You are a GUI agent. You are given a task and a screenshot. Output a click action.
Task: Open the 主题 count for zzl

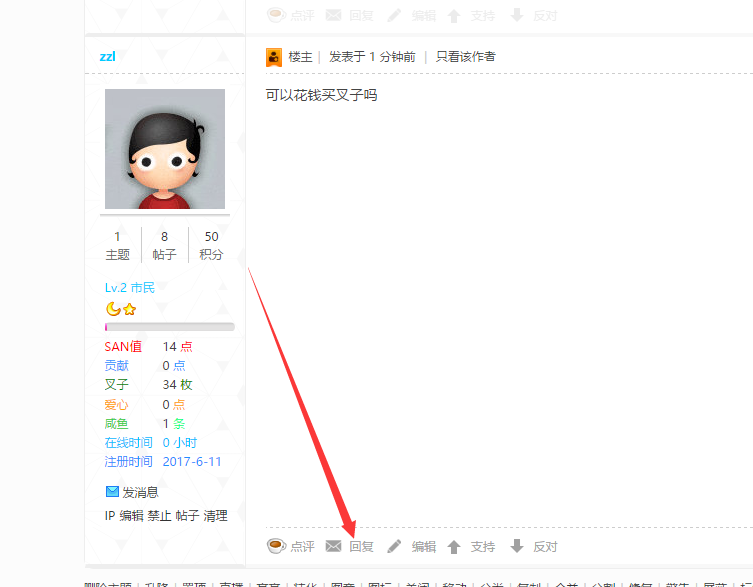coord(117,245)
